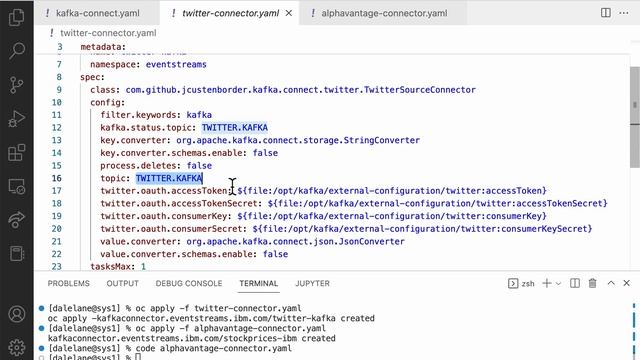This screenshot has height=360, width=640.
Task: Click the twitter.oauth.consumerKey value
Action: (x=392, y=216)
